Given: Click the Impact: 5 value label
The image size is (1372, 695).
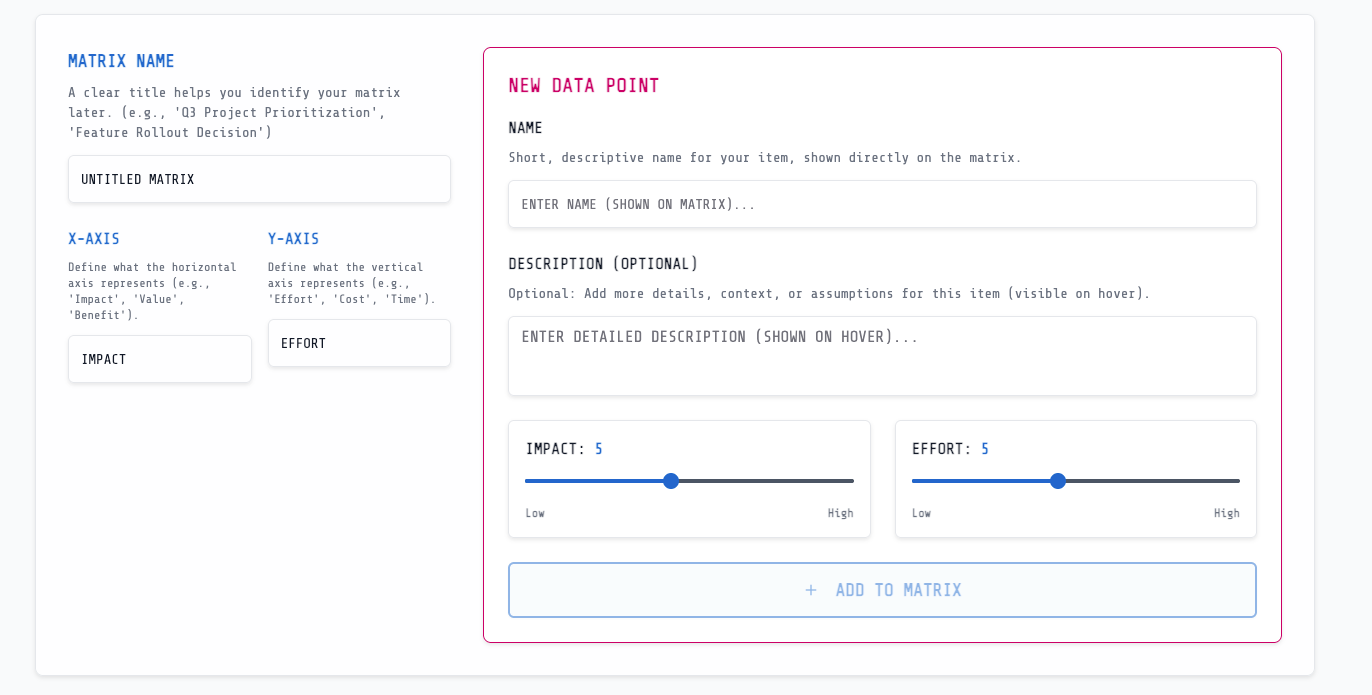Looking at the screenshot, I should click(563, 448).
